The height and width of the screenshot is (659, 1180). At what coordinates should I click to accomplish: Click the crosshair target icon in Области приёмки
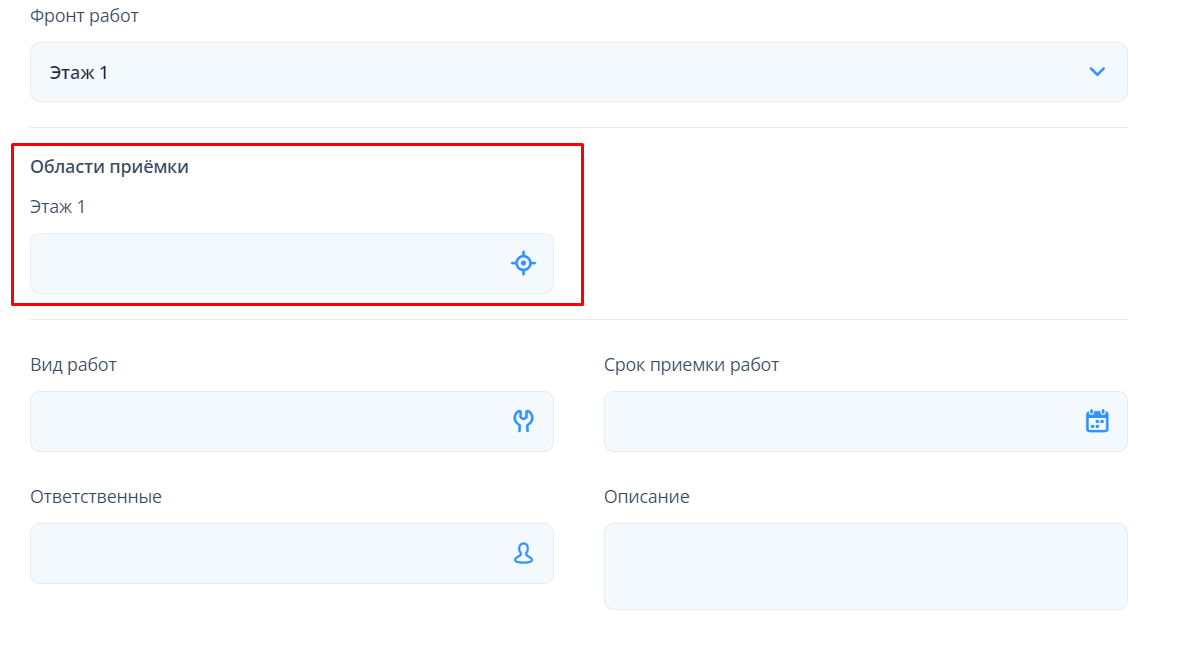click(523, 263)
